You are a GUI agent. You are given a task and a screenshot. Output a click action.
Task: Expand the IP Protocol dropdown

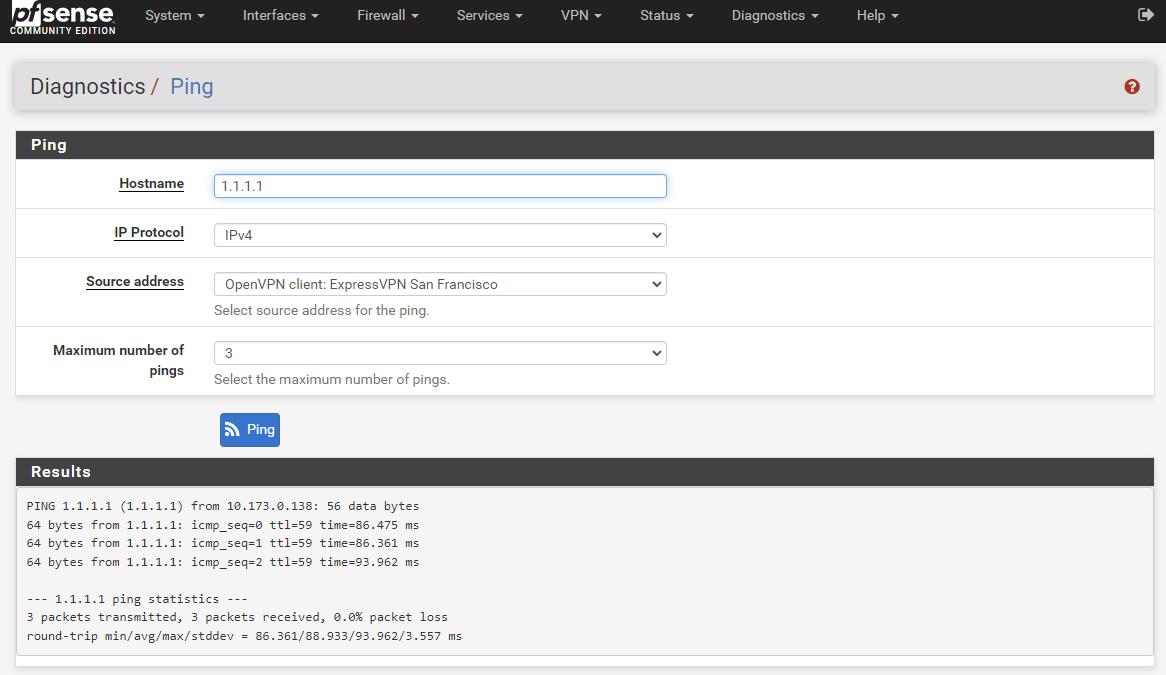pos(440,235)
